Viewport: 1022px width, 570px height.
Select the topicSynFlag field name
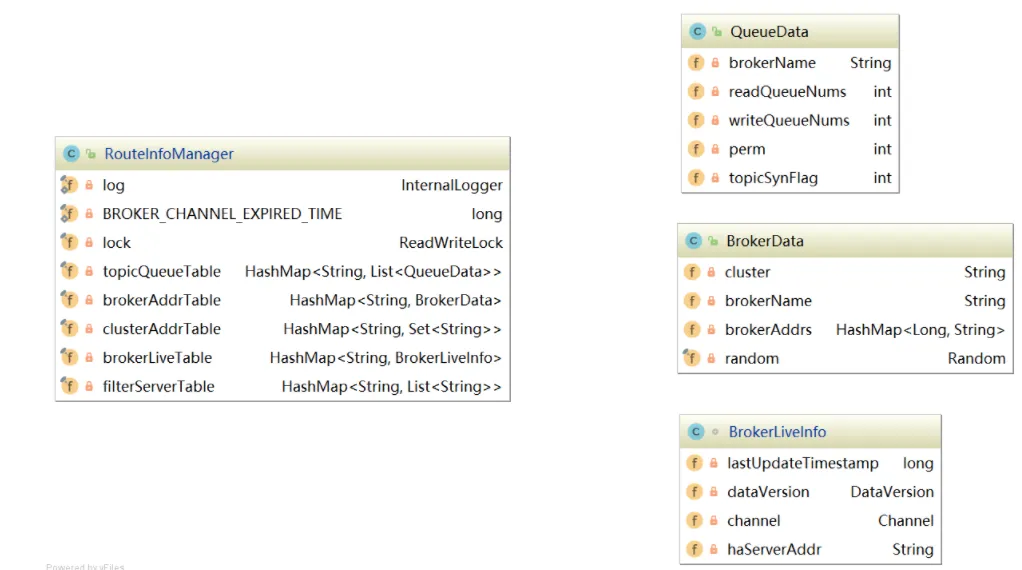click(x=773, y=178)
